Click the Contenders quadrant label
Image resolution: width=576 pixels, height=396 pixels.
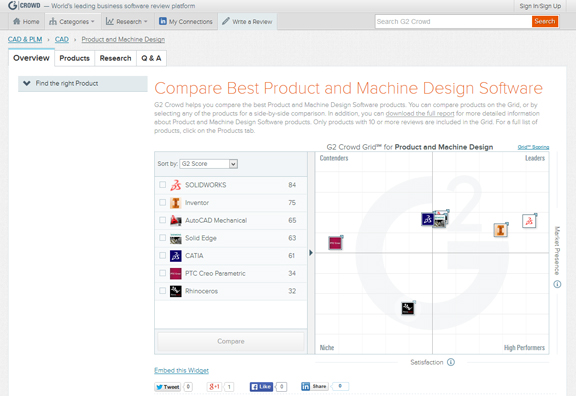point(334,158)
